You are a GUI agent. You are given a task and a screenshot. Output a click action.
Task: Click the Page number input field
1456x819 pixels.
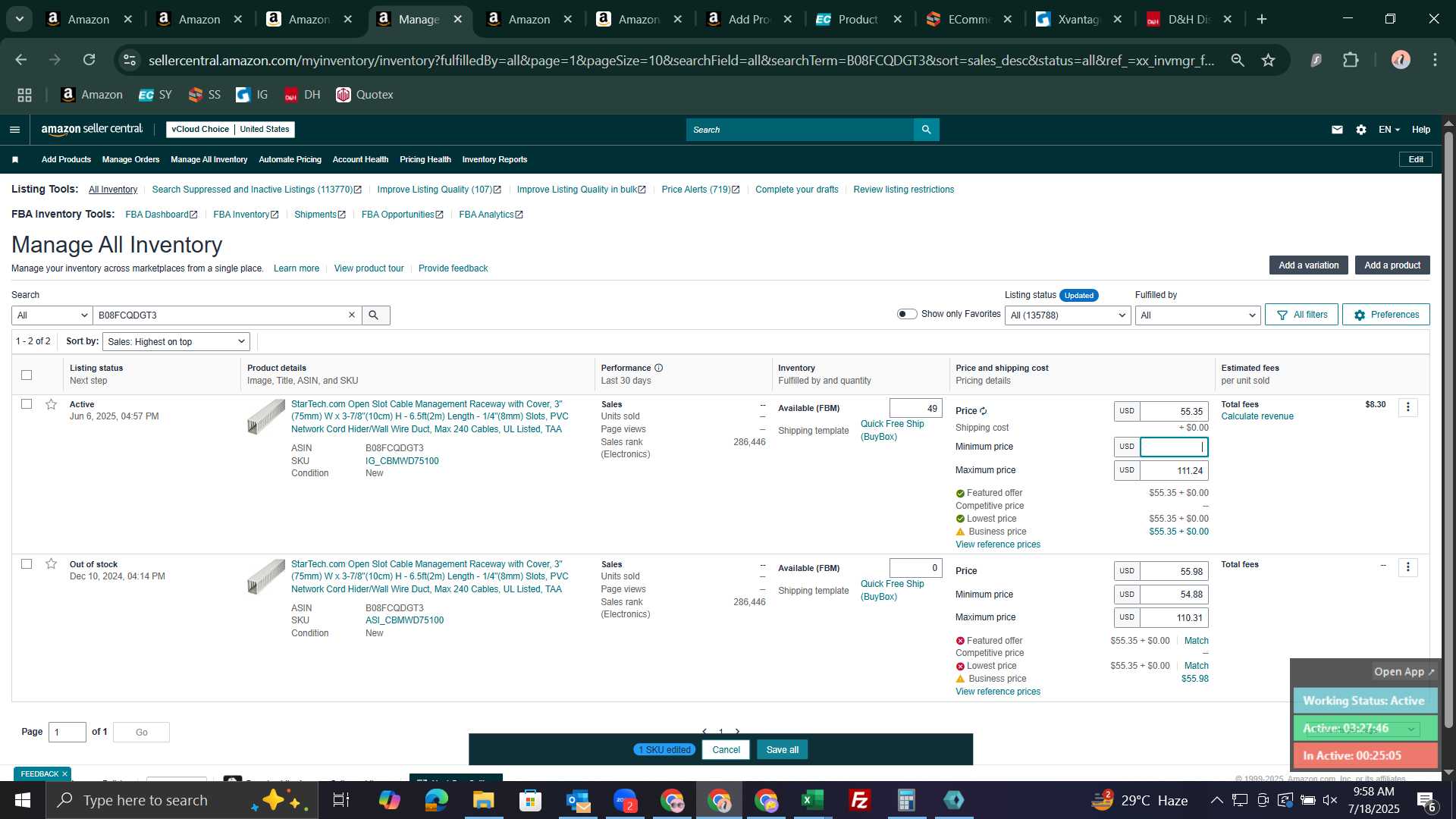tap(67, 732)
